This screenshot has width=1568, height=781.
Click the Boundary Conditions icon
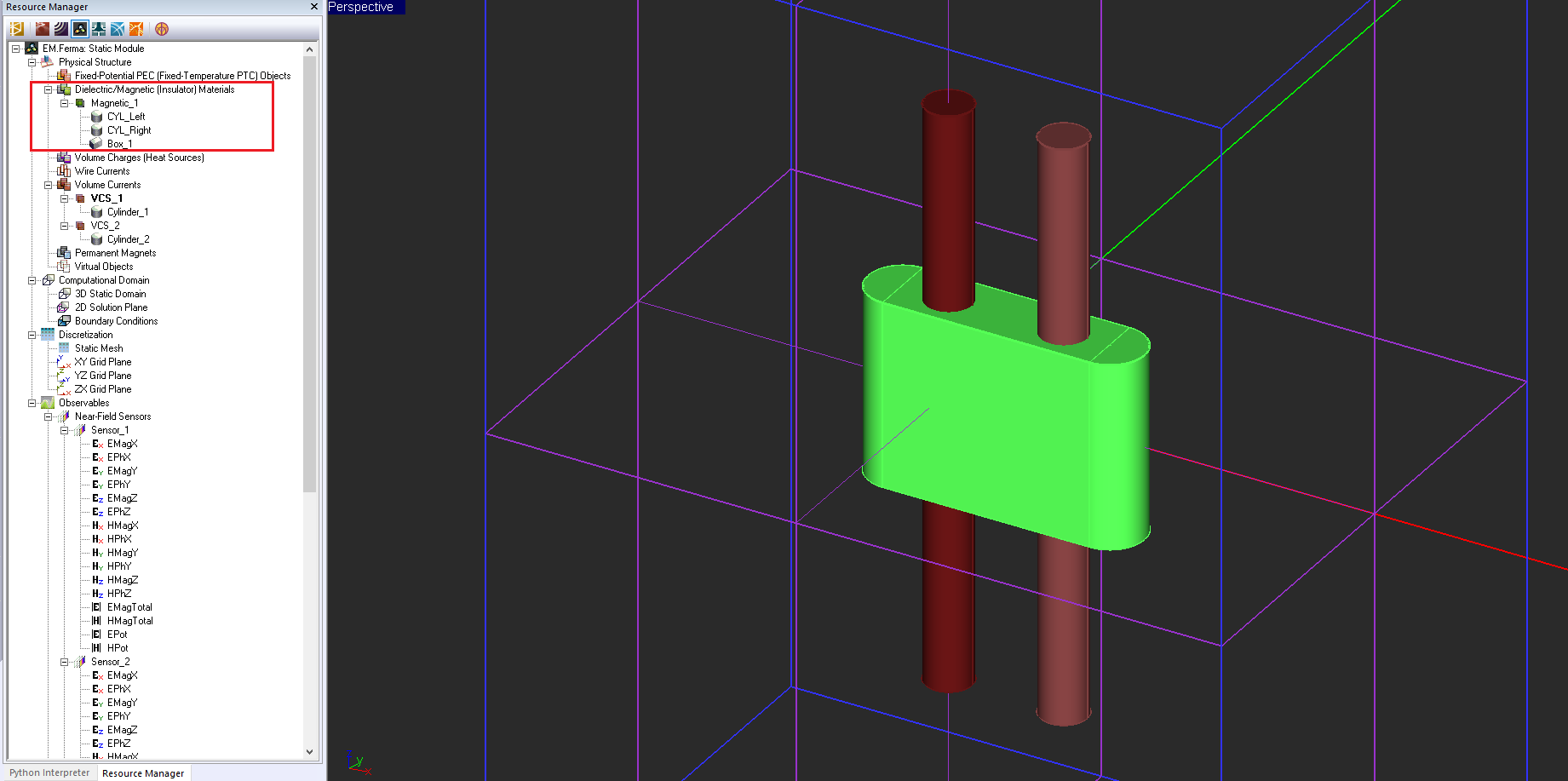point(64,321)
